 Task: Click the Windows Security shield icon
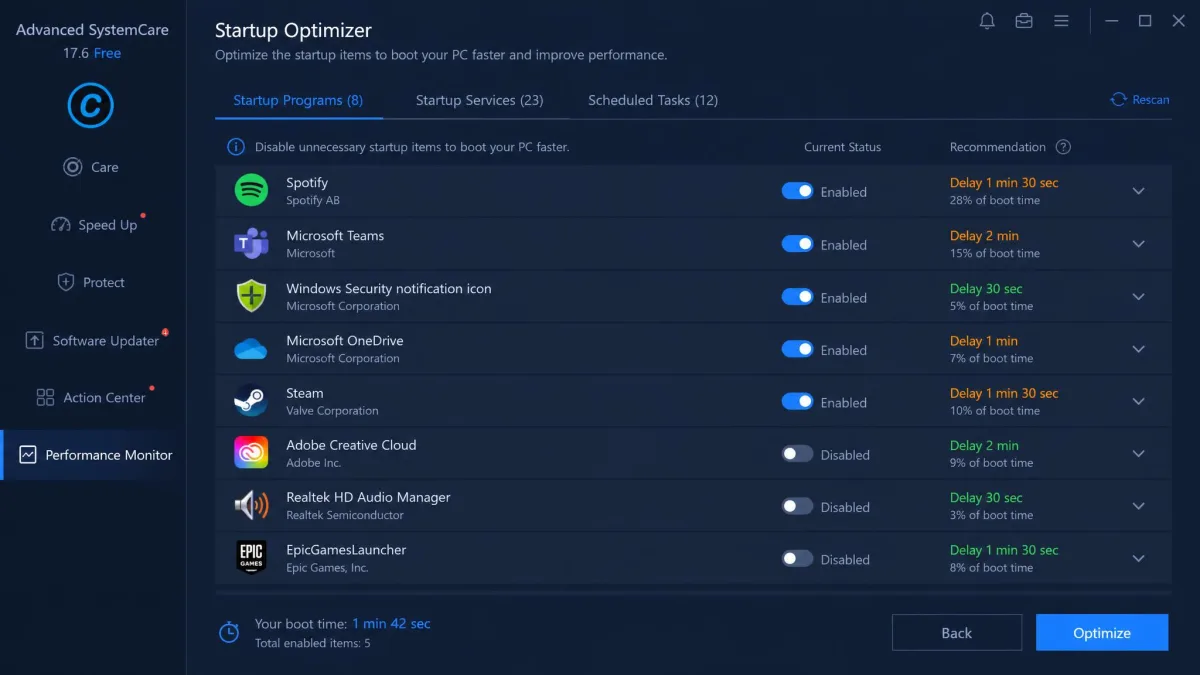[x=251, y=296]
